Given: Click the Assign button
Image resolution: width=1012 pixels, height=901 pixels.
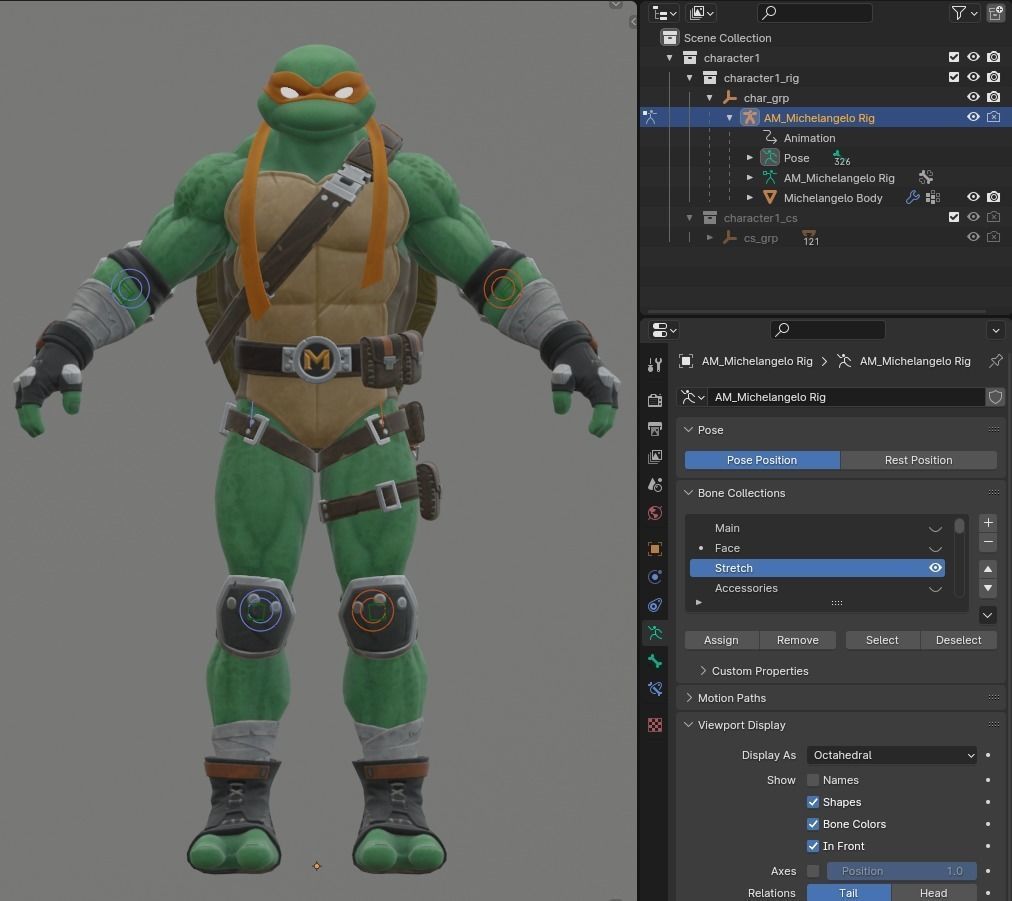Looking at the screenshot, I should tap(722, 640).
